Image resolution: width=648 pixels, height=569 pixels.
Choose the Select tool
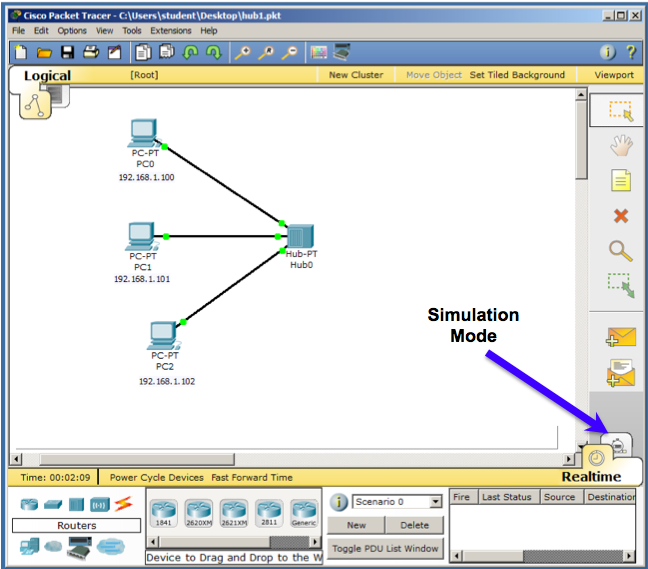point(620,110)
